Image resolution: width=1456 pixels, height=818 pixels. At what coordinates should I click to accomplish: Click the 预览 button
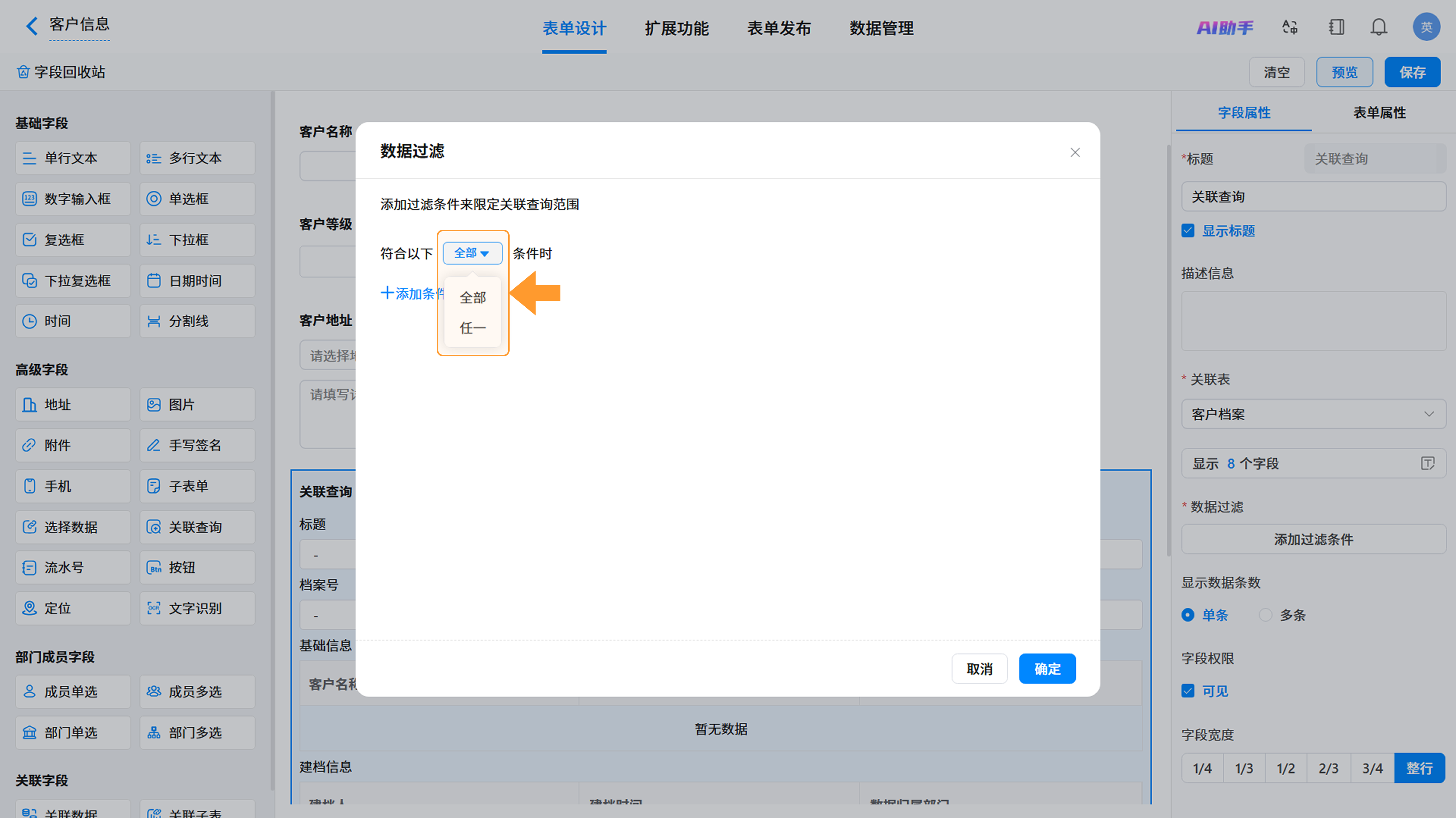tap(1345, 72)
